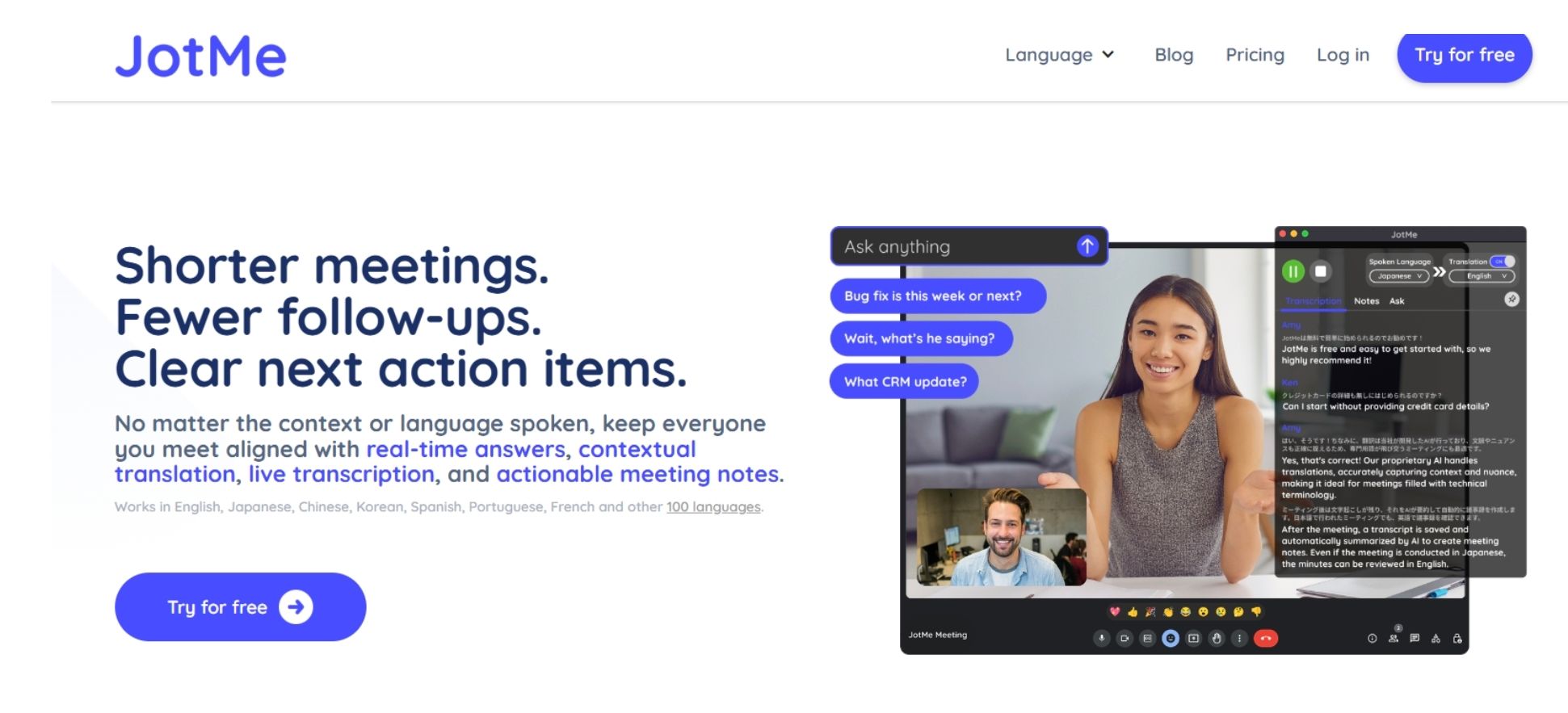Switch to the Ask tab
This screenshot has height=713, width=1568.
pyautogui.click(x=1397, y=301)
